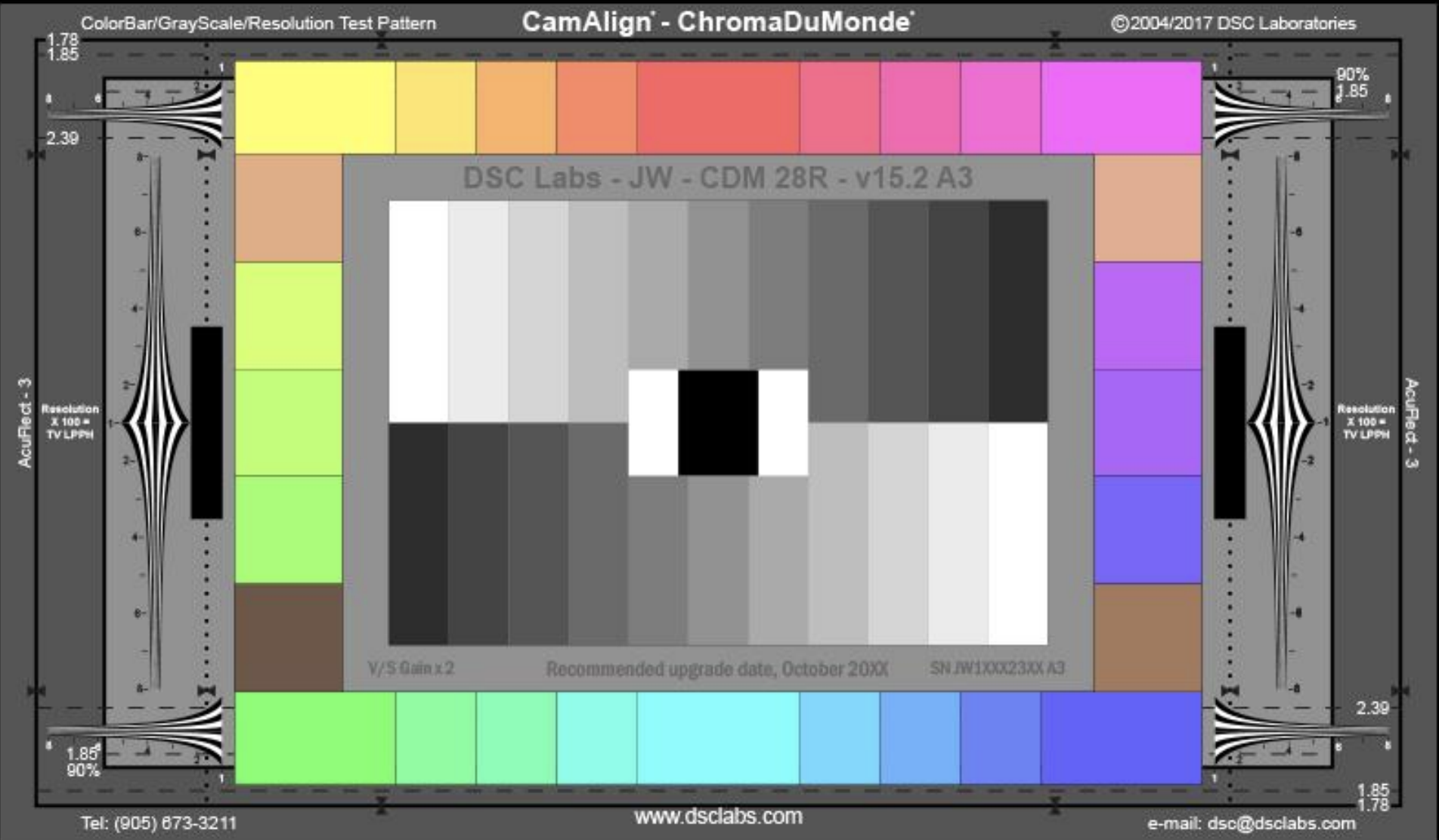This screenshot has height=840, width=1439.
Task: Click the www.dsclabs.com web address
Action: (x=718, y=817)
